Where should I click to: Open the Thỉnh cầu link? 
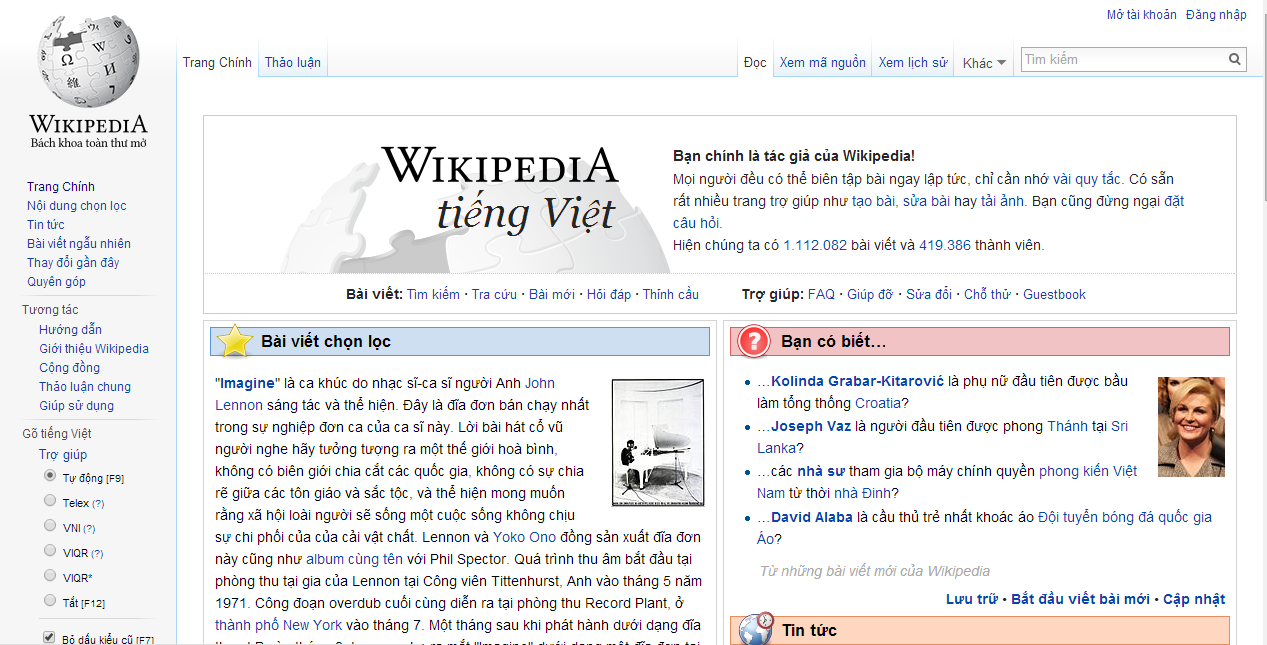(x=671, y=294)
